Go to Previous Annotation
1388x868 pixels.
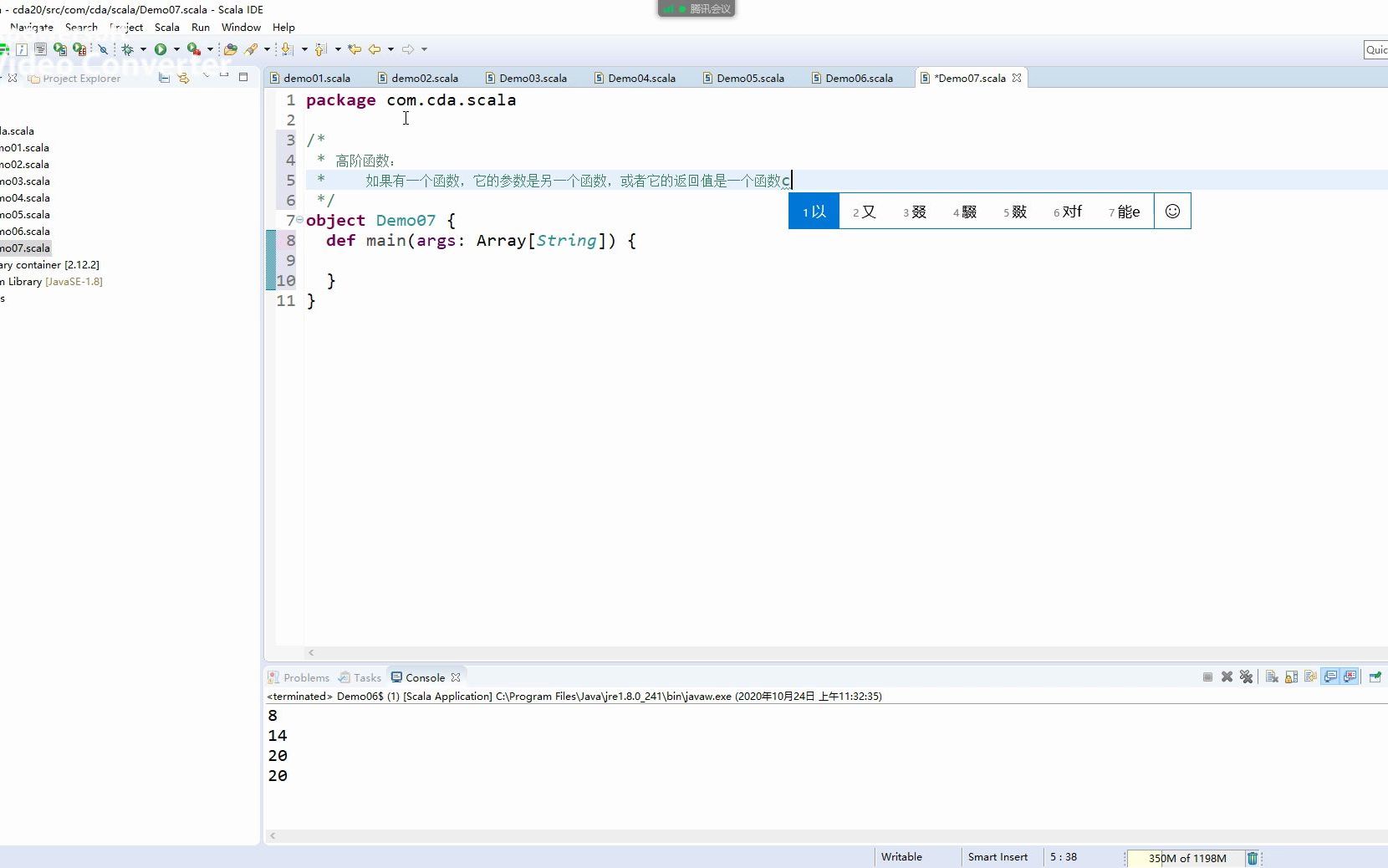(321, 49)
